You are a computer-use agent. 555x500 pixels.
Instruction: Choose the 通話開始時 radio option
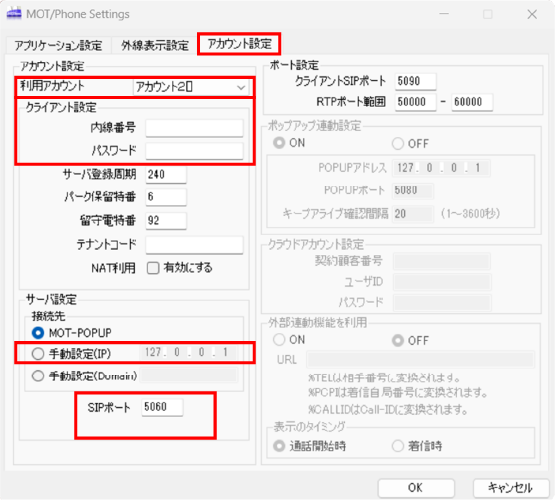point(279,446)
